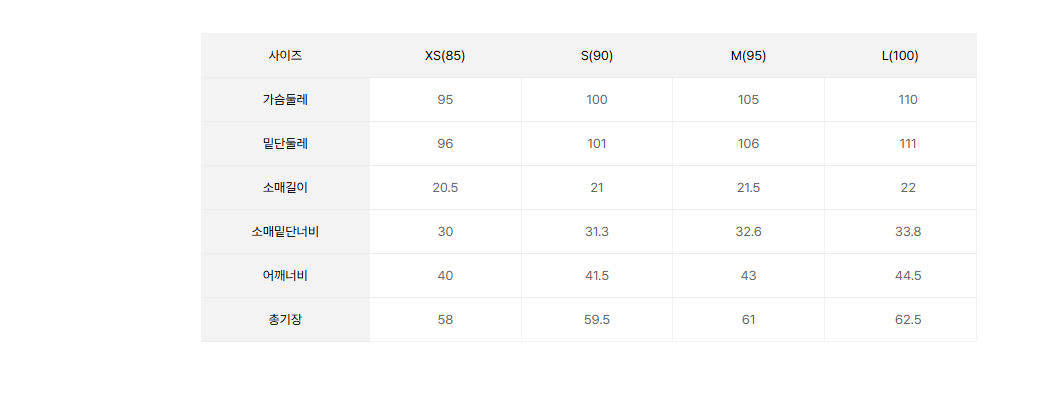Click sleeve length 21.5 for M
Image resolution: width=1046 pixels, height=400 pixels.
(x=748, y=188)
